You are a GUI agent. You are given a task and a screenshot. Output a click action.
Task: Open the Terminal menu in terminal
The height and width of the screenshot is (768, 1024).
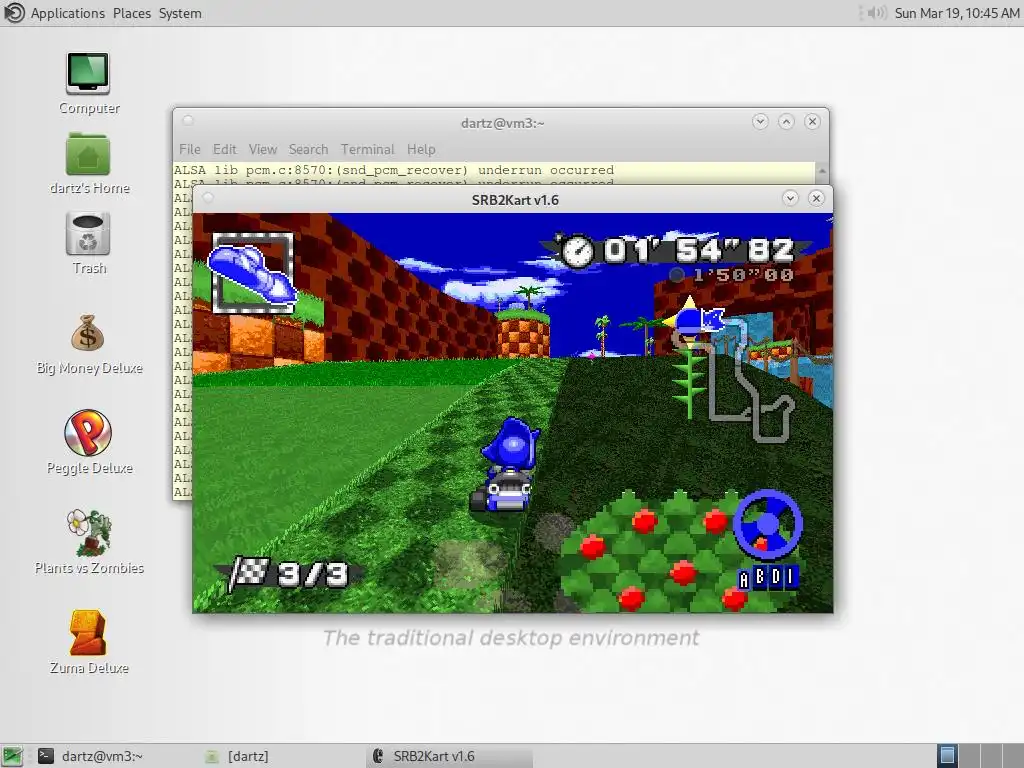point(367,150)
